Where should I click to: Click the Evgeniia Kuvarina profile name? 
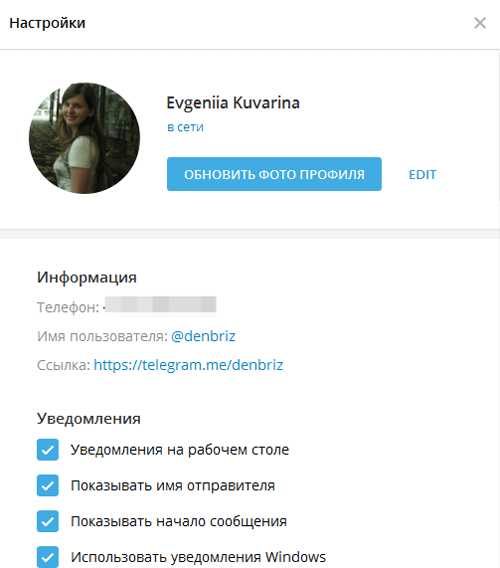tap(233, 103)
